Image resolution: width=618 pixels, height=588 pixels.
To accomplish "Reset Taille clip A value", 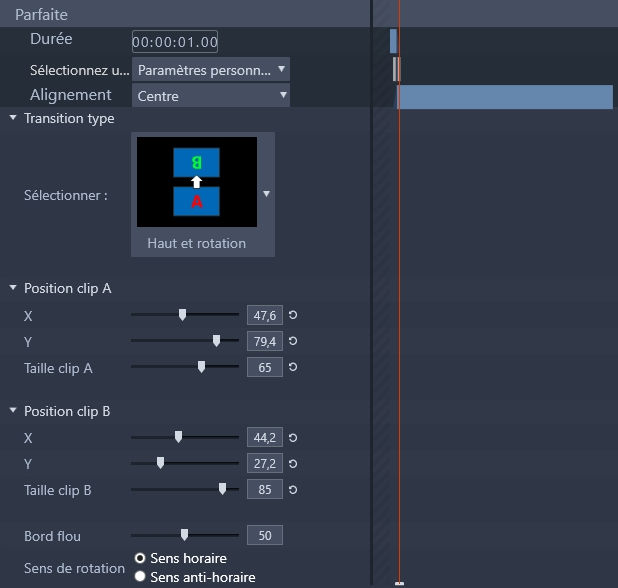I will click(293, 367).
